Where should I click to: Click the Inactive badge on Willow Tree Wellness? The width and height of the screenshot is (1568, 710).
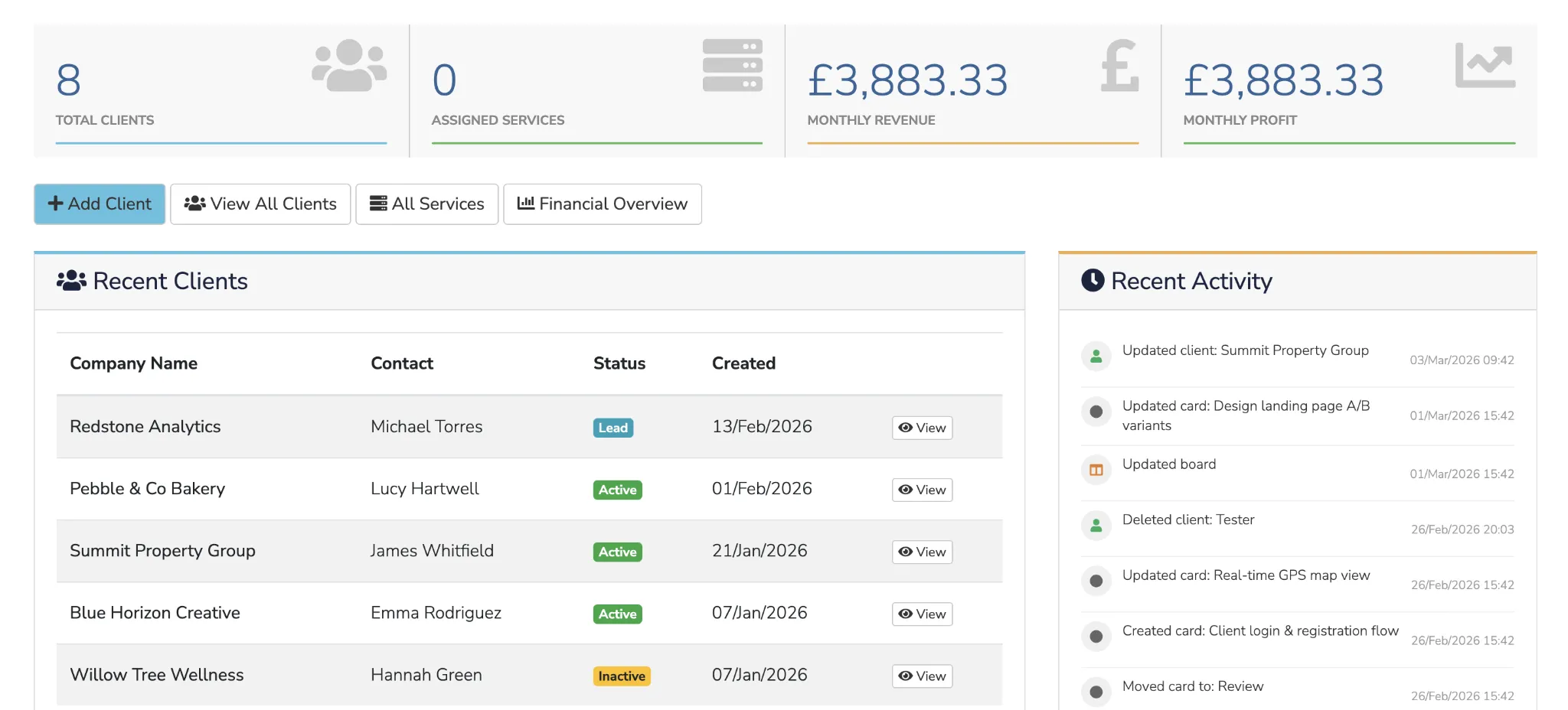pyautogui.click(x=621, y=676)
